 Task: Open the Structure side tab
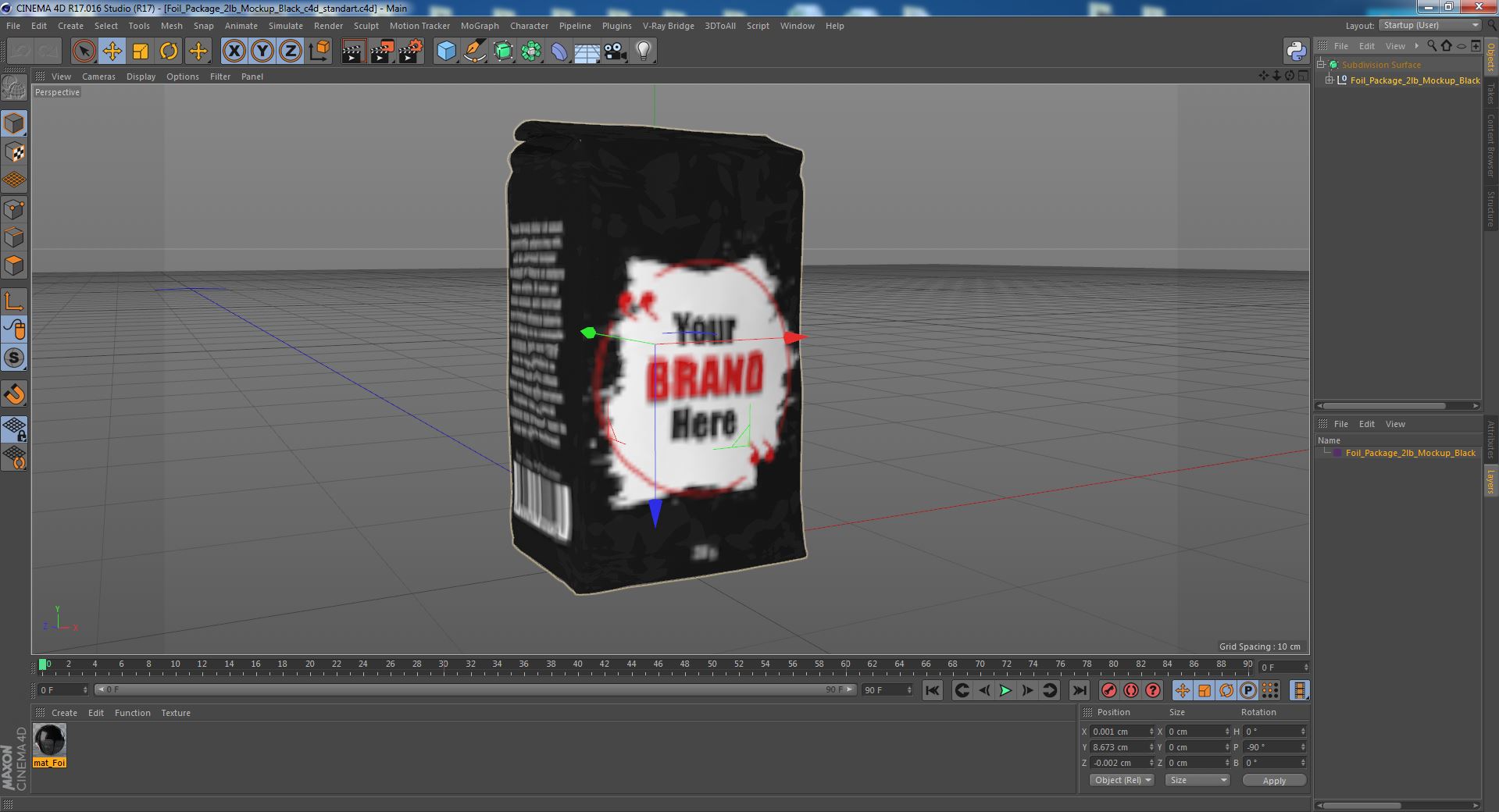pyautogui.click(x=1490, y=208)
